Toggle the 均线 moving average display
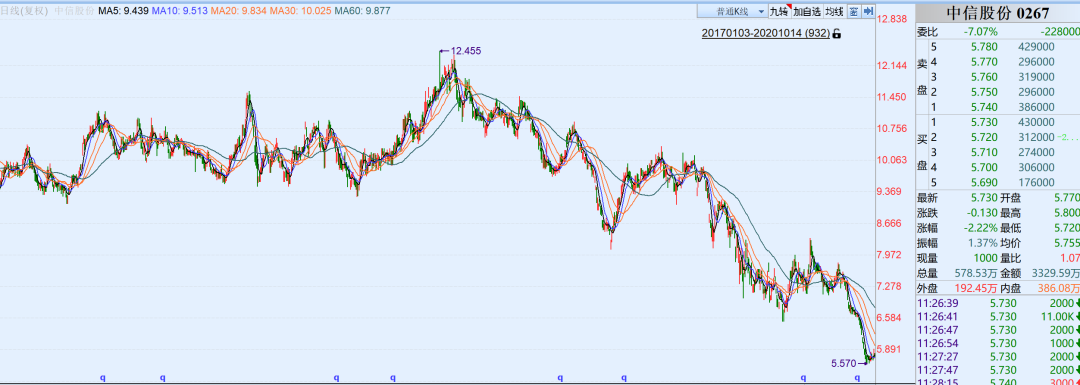The image size is (1080, 385). 834,11
